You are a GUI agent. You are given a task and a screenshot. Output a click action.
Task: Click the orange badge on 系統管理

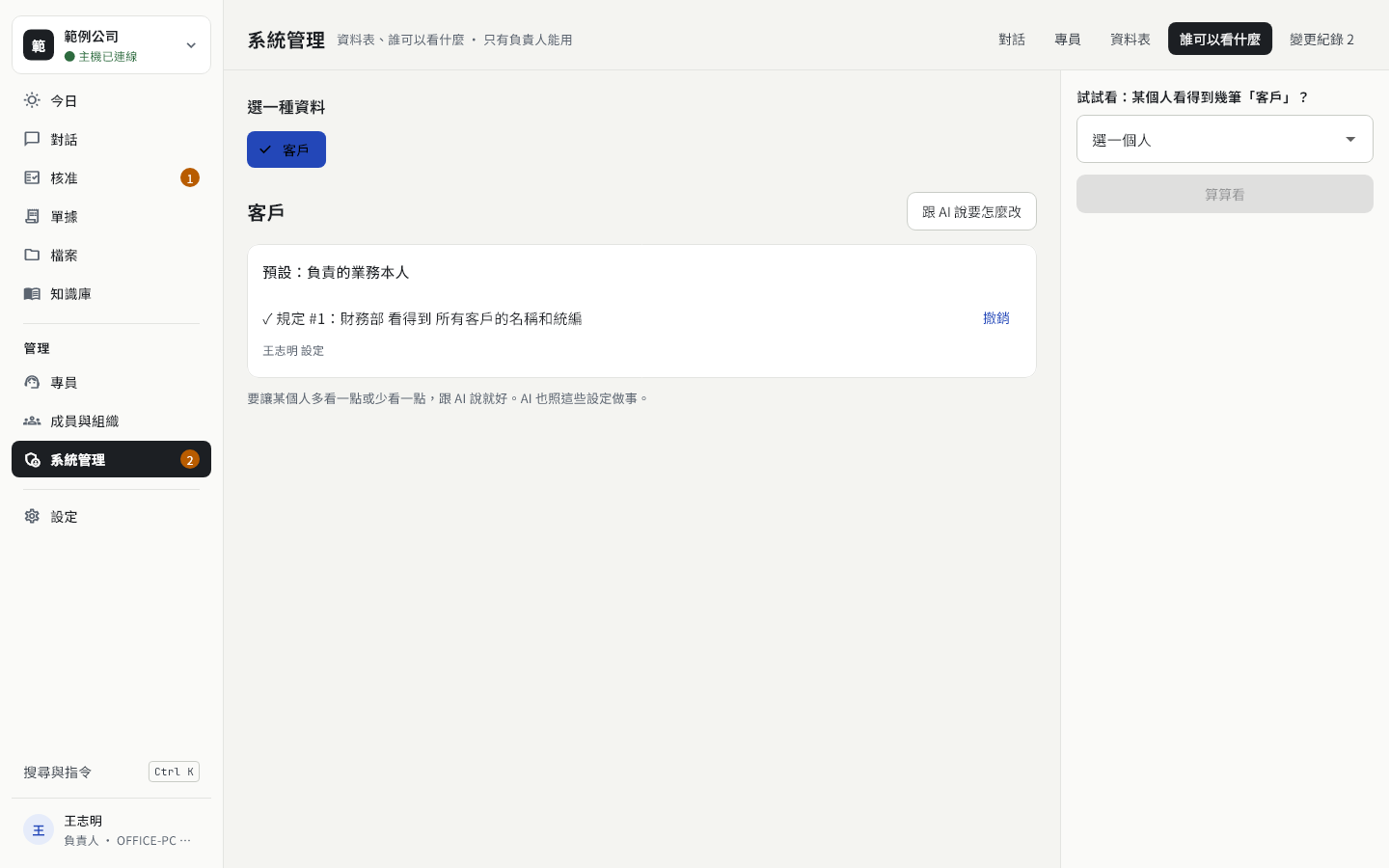point(190,459)
